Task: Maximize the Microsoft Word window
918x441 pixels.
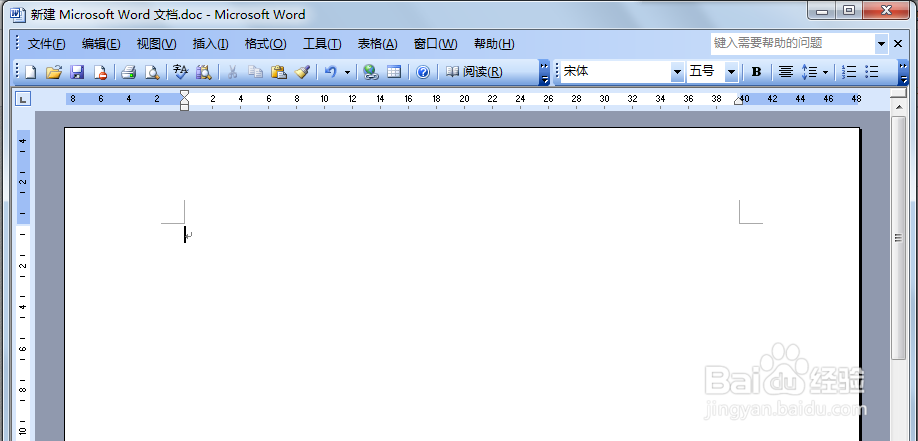Action: 849,10
